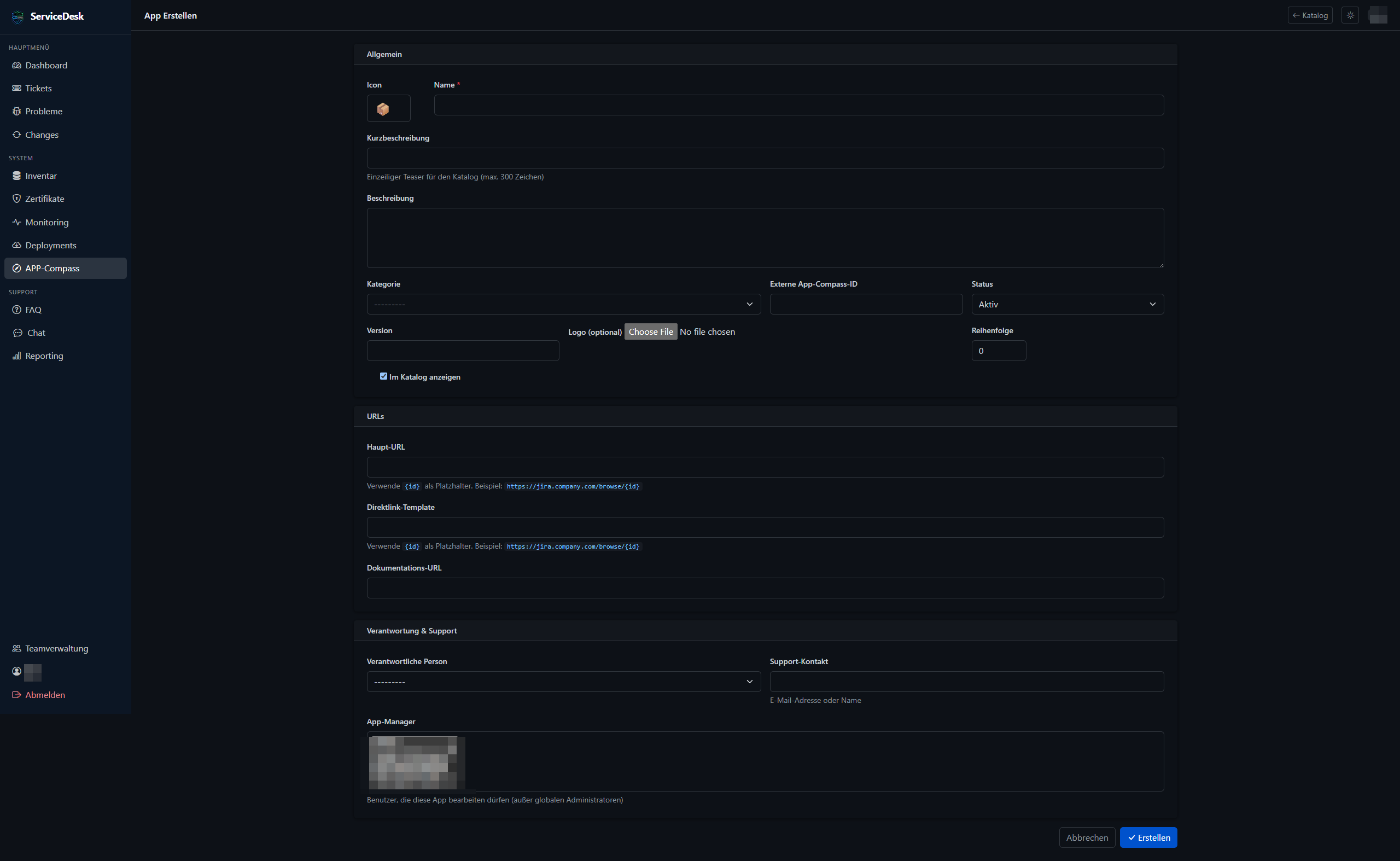Open the FAQ page
The image size is (1400, 861).
click(66, 310)
